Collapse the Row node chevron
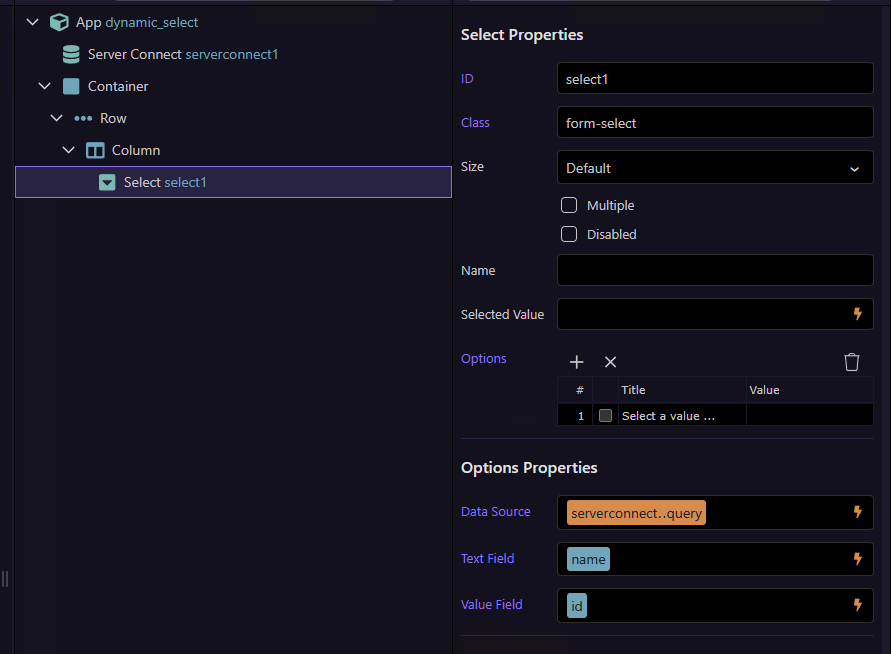 tap(56, 118)
